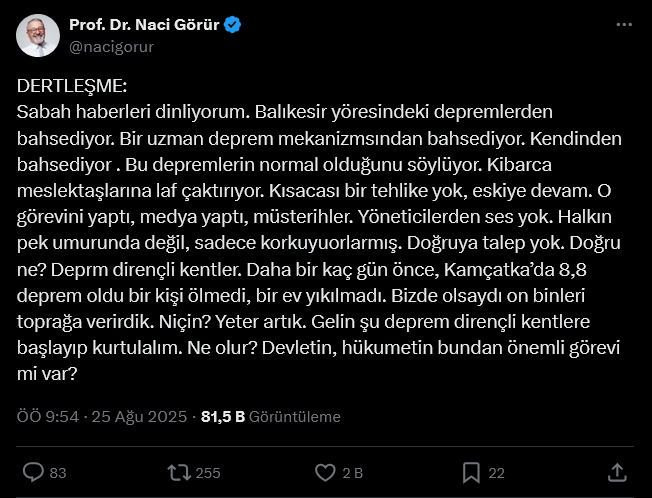
Task: Click the 2 B likes count
Action: [353, 473]
